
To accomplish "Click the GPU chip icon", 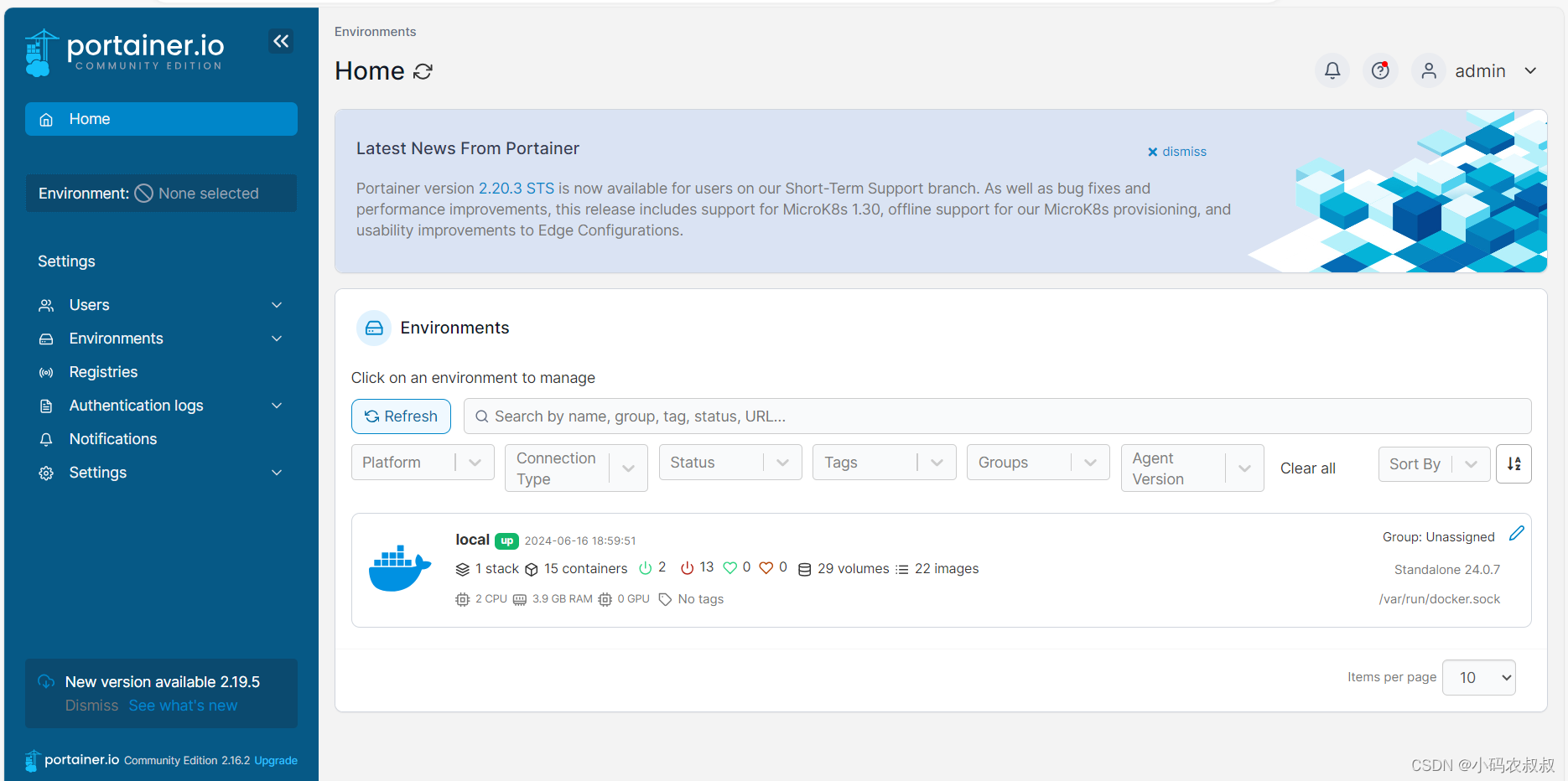I will click(x=605, y=599).
